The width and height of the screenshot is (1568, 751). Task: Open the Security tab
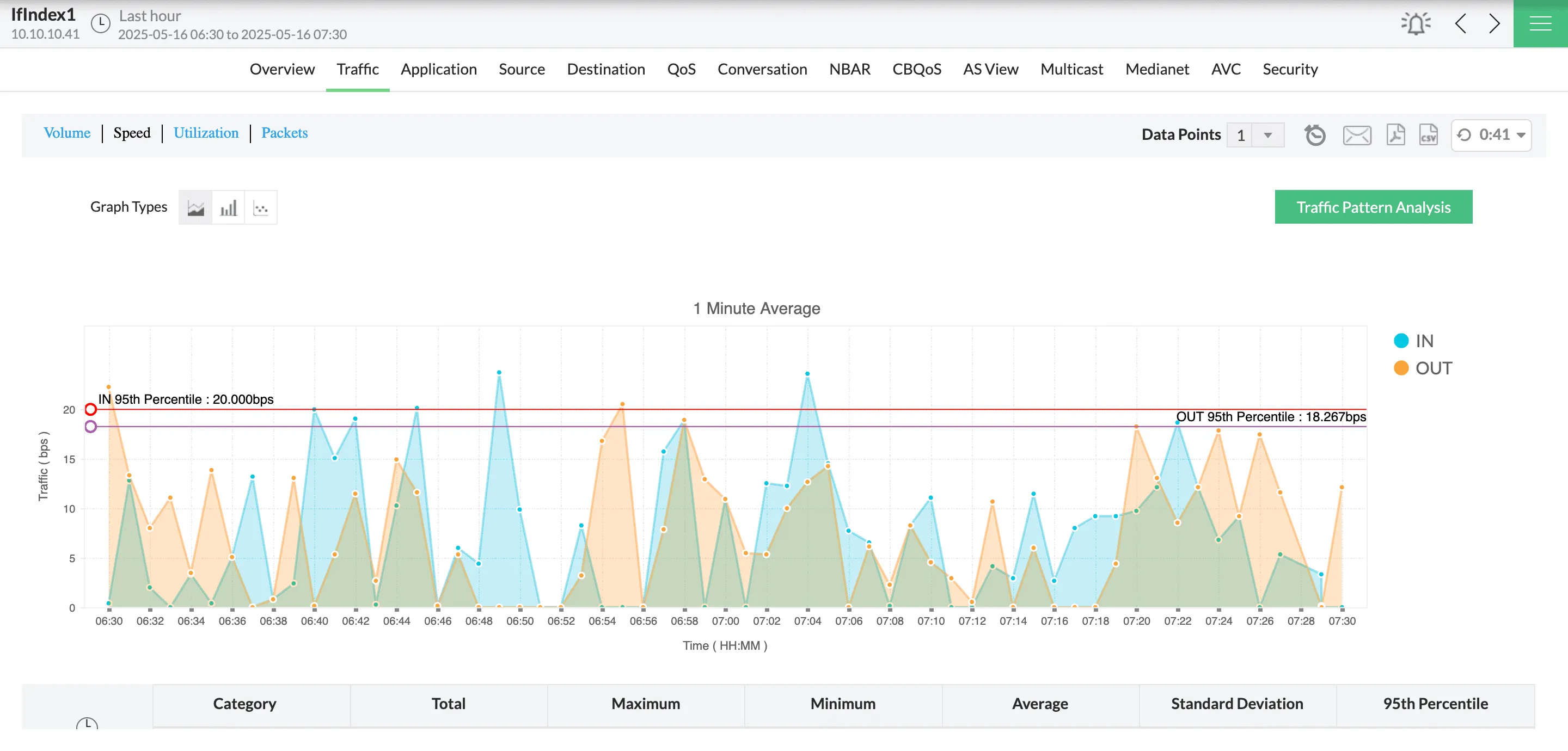1290,69
